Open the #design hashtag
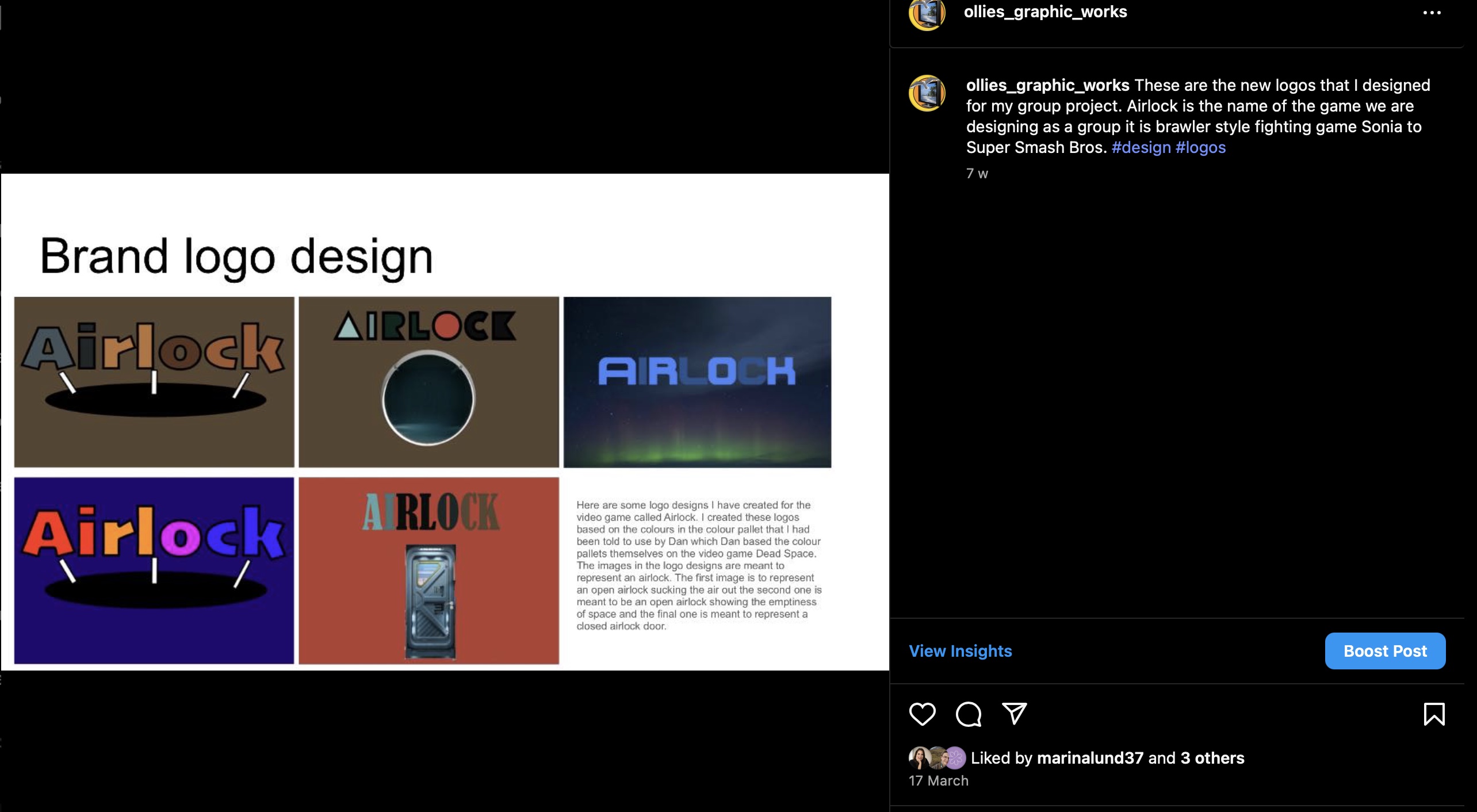Image resolution: width=1477 pixels, height=812 pixels. (1141, 147)
